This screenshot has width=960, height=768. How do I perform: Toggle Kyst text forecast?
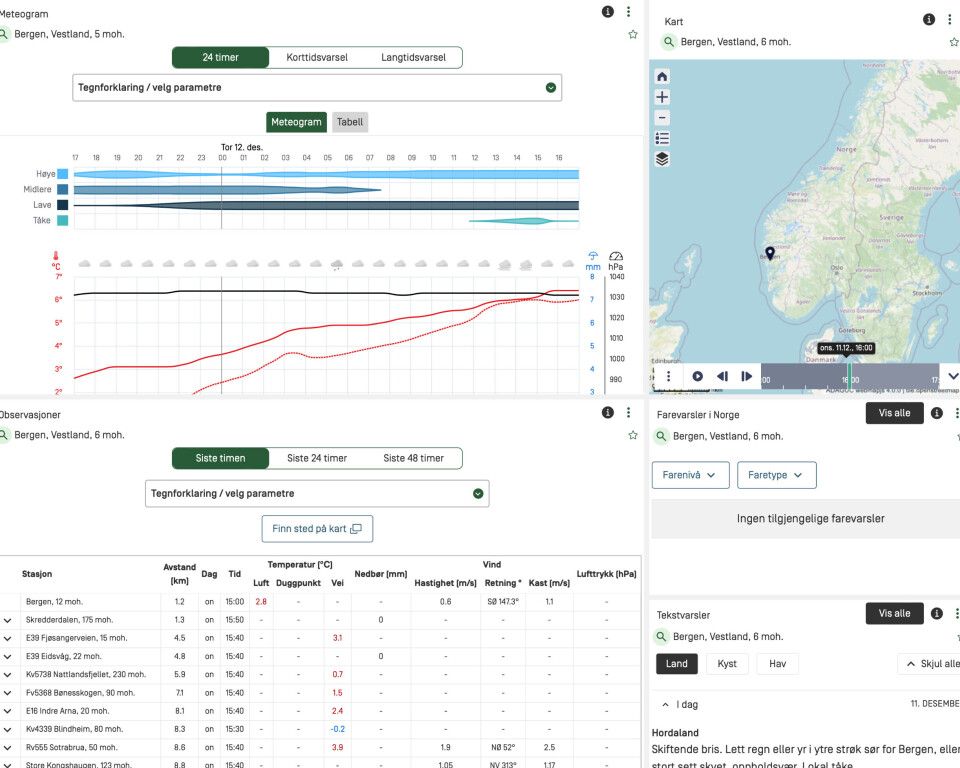(727, 664)
